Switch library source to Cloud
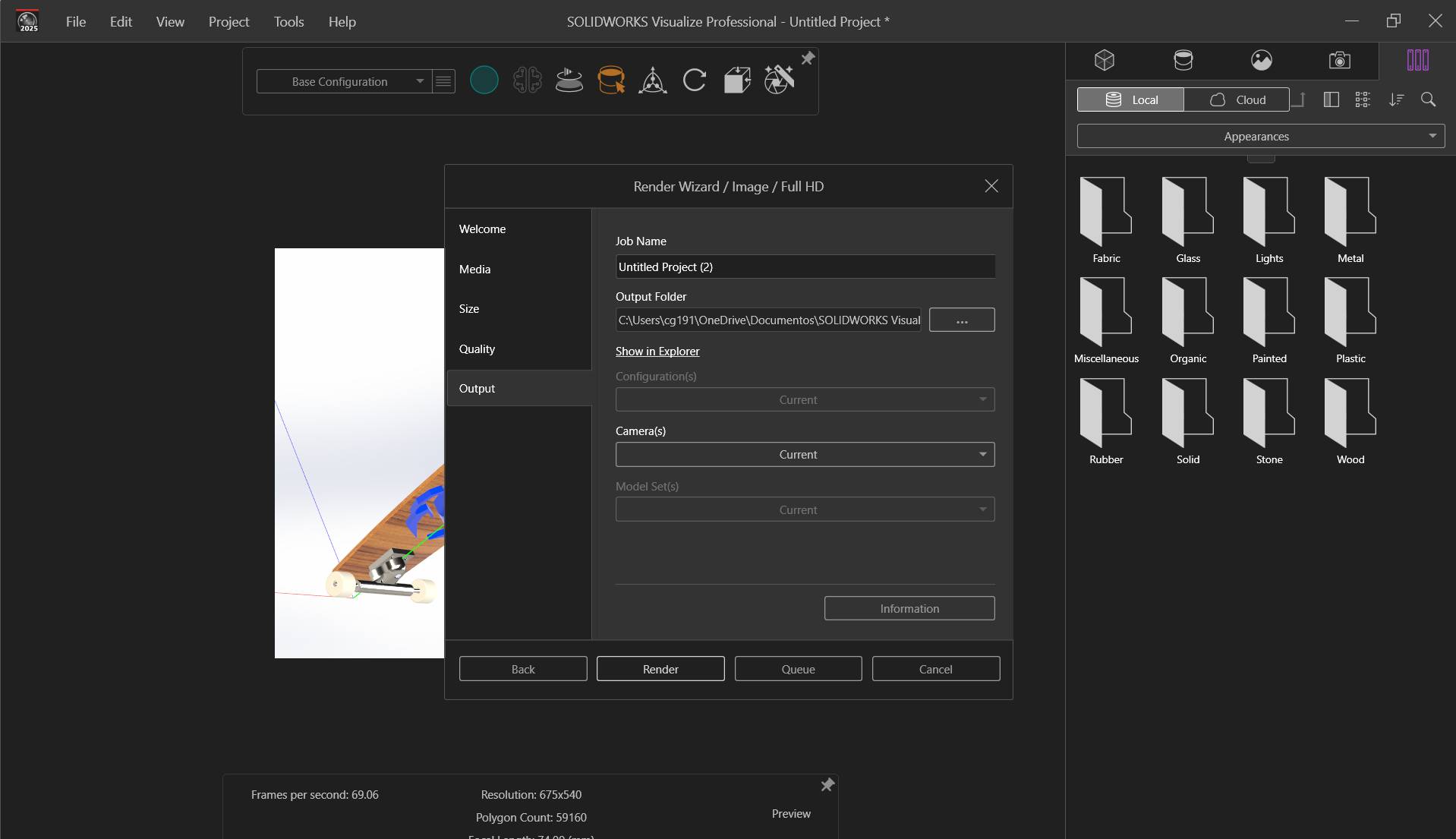Image resolution: width=1456 pixels, height=839 pixels. tap(1238, 99)
